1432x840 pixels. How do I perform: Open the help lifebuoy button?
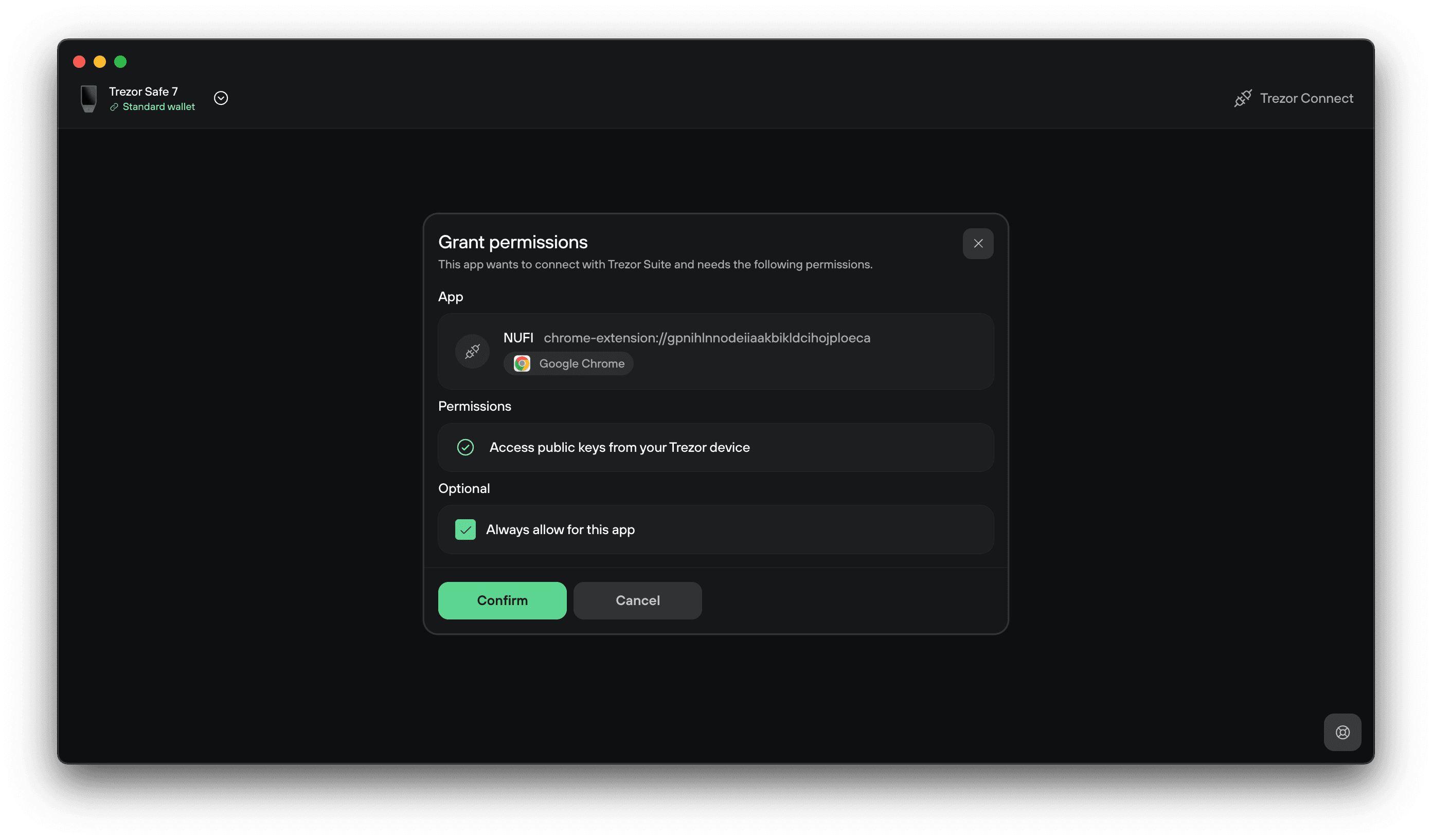point(1342,732)
